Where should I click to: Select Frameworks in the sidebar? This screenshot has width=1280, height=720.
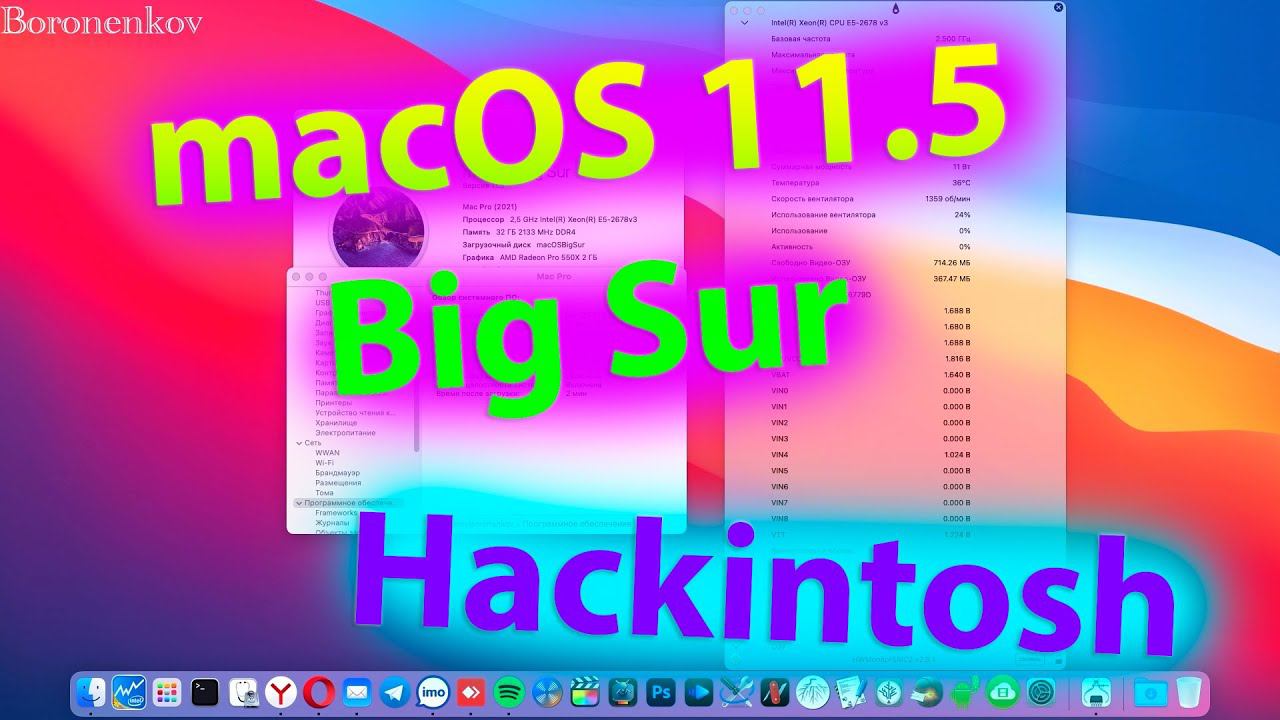pyautogui.click(x=336, y=513)
